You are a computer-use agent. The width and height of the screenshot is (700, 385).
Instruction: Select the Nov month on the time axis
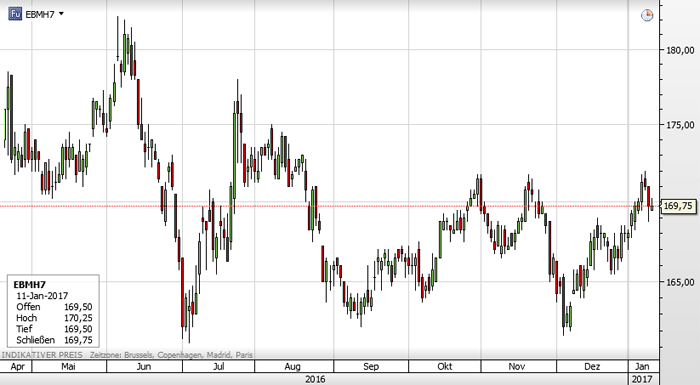tap(517, 367)
